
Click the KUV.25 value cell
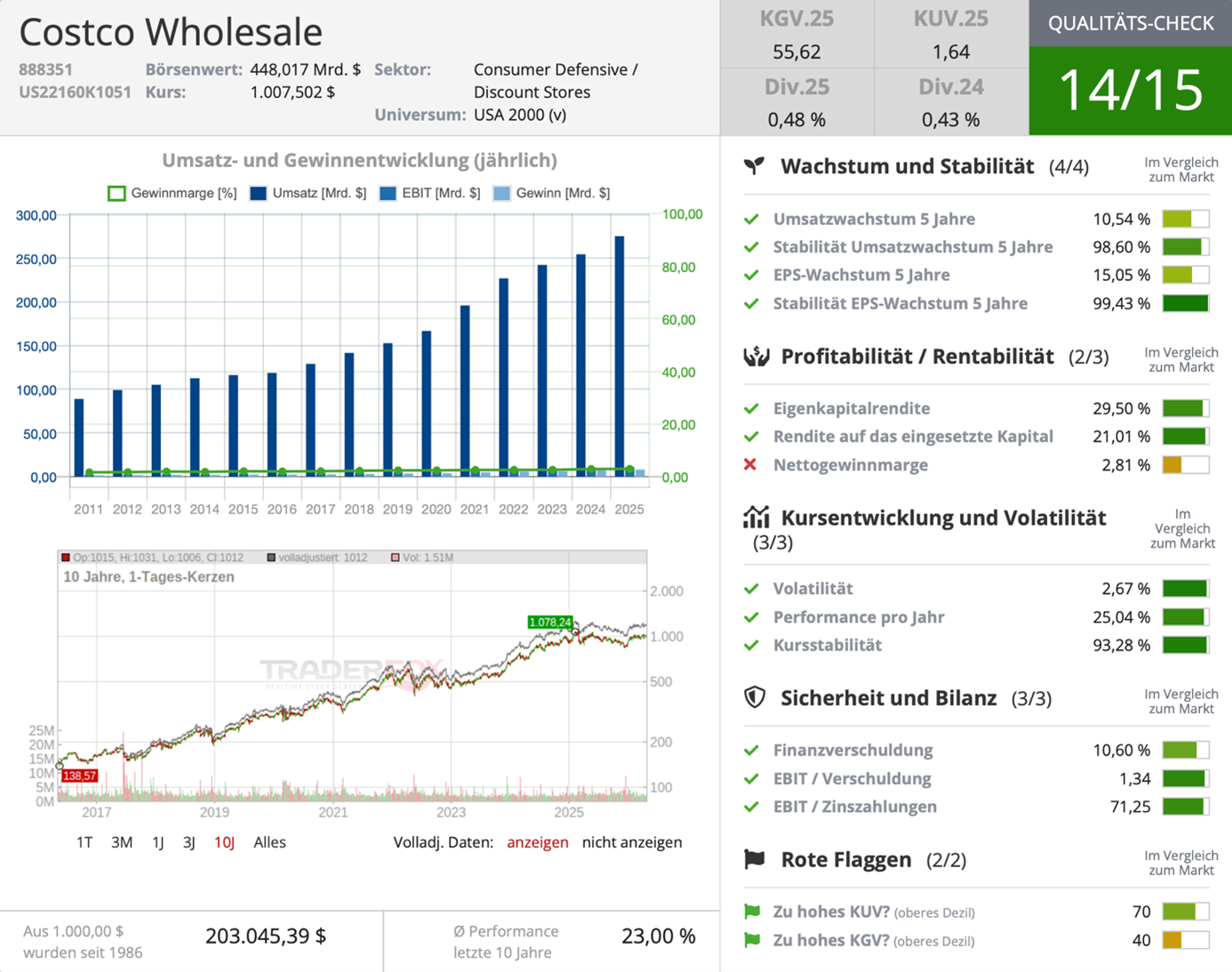coord(951,34)
